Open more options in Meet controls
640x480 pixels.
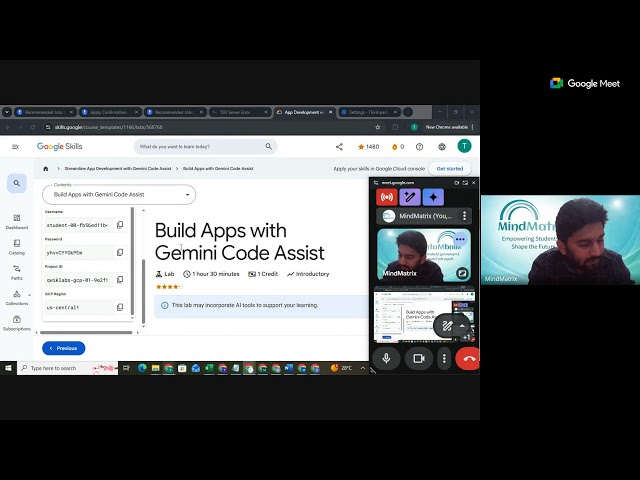coord(444,358)
